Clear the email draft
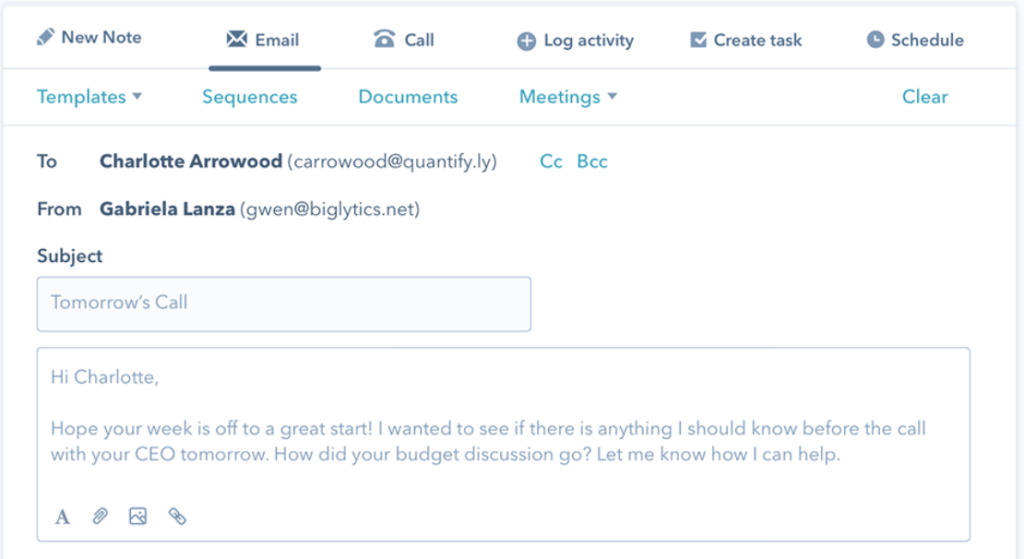1024x559 pixels. pos(925,97)
